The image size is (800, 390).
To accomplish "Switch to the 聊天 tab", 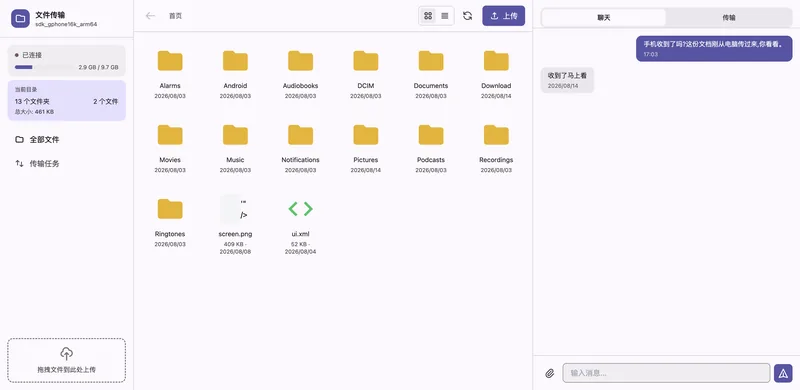I will (x=604, y=17).
